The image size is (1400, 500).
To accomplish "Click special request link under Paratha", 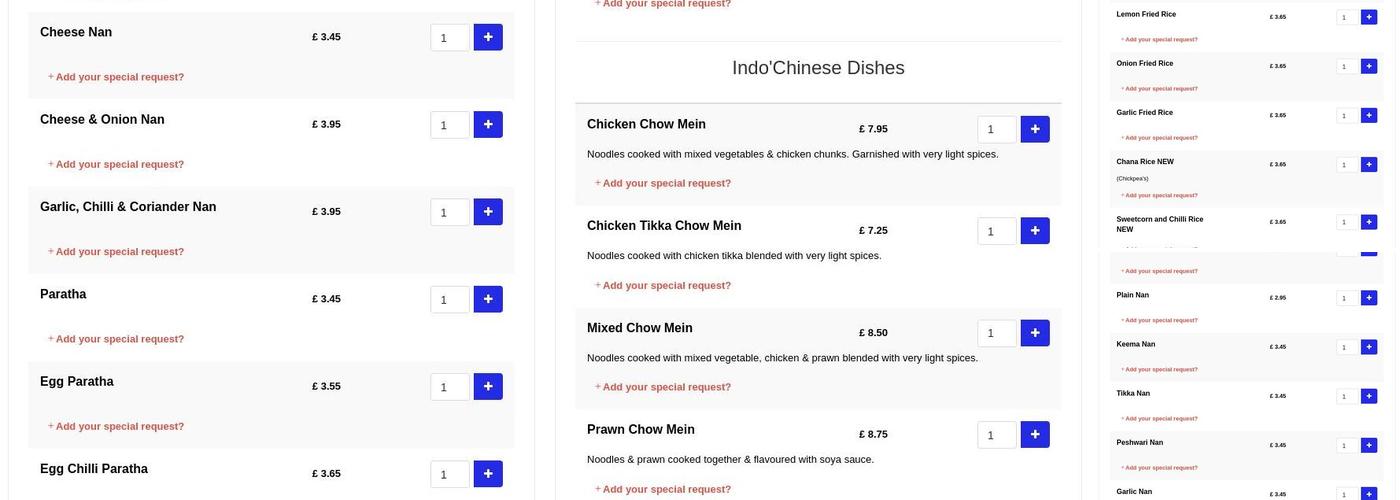I will (x=119, y=339).
